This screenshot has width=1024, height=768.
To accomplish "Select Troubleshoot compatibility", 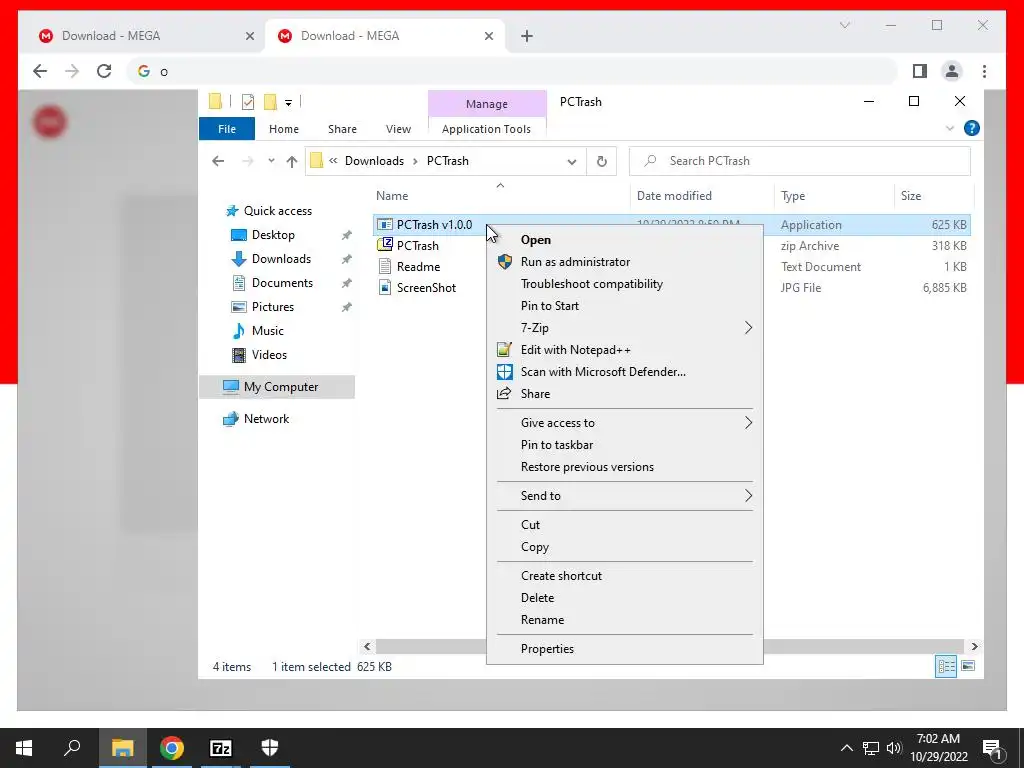I will click(624, 284).
